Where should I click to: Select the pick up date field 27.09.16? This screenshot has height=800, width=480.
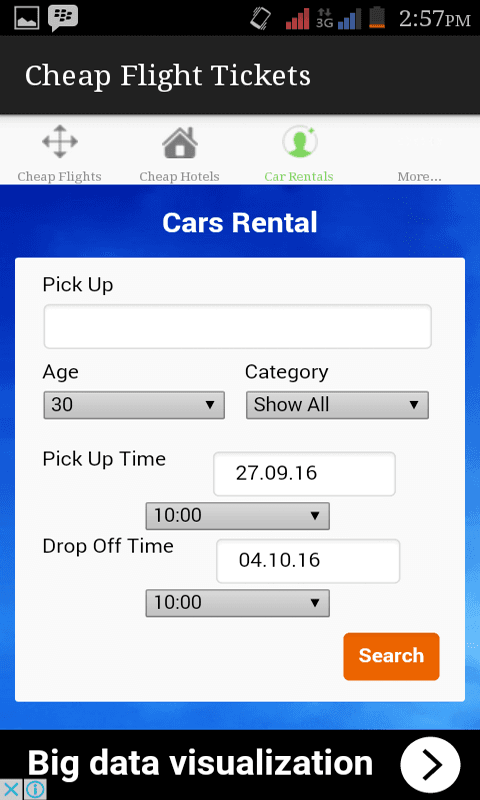coord(305,473)
